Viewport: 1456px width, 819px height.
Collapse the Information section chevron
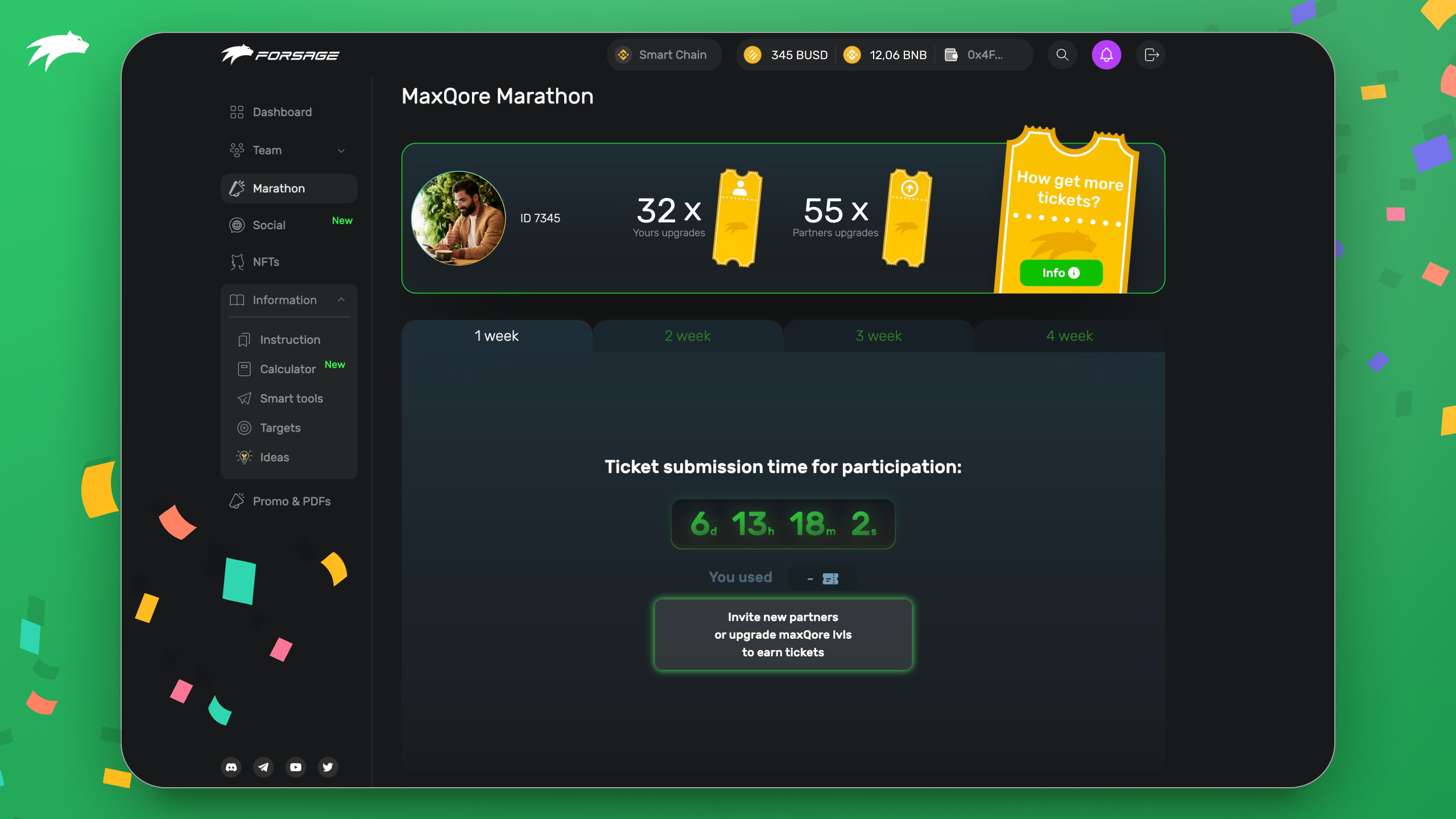point(341,300)
